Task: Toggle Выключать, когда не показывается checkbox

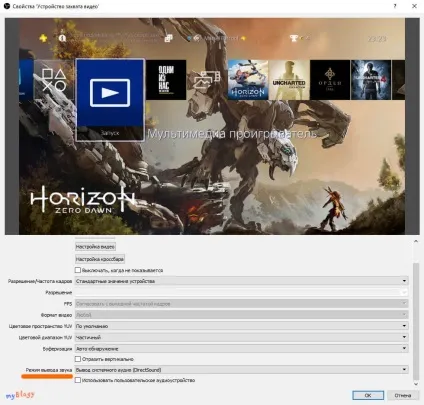Action: coord(78,270)
